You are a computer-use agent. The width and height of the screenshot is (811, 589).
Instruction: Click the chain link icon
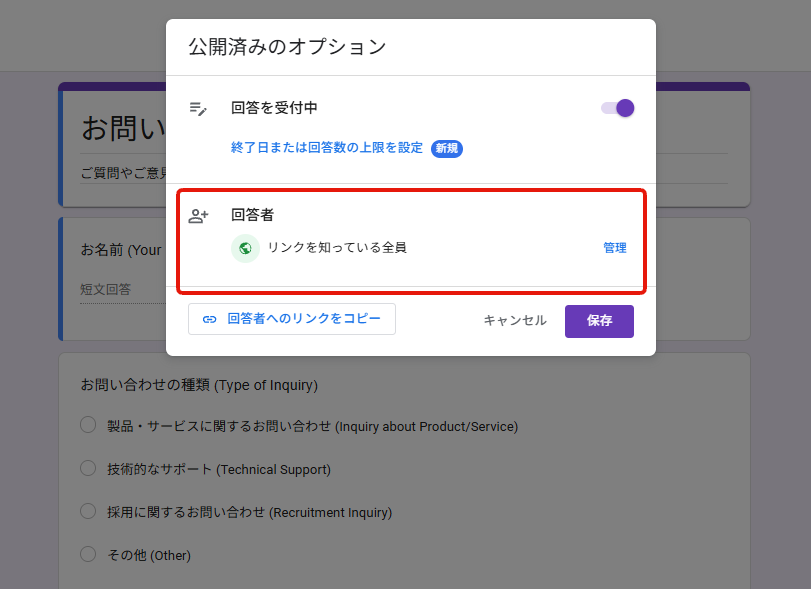(209, 319)
